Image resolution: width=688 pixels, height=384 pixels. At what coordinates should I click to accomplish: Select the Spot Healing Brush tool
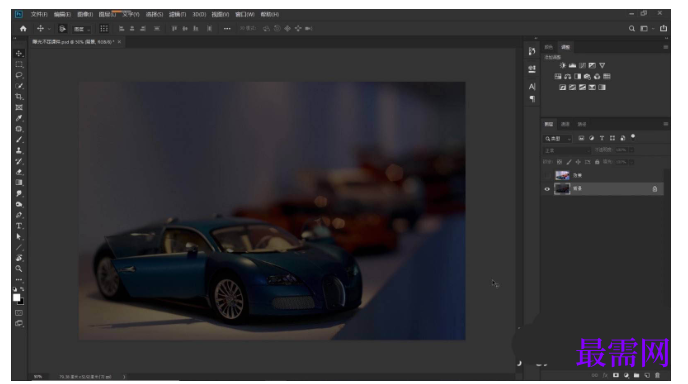pyautogui.click(x=19, y=129)
